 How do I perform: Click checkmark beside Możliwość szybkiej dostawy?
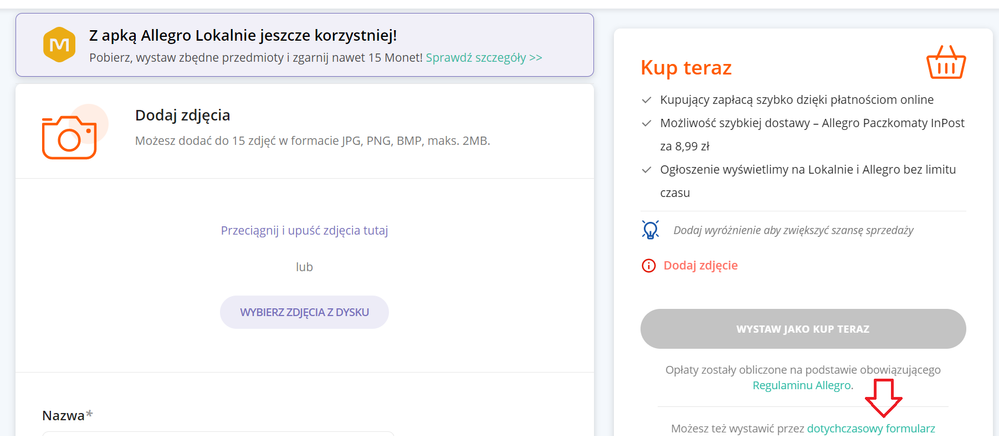click(647, 123)
